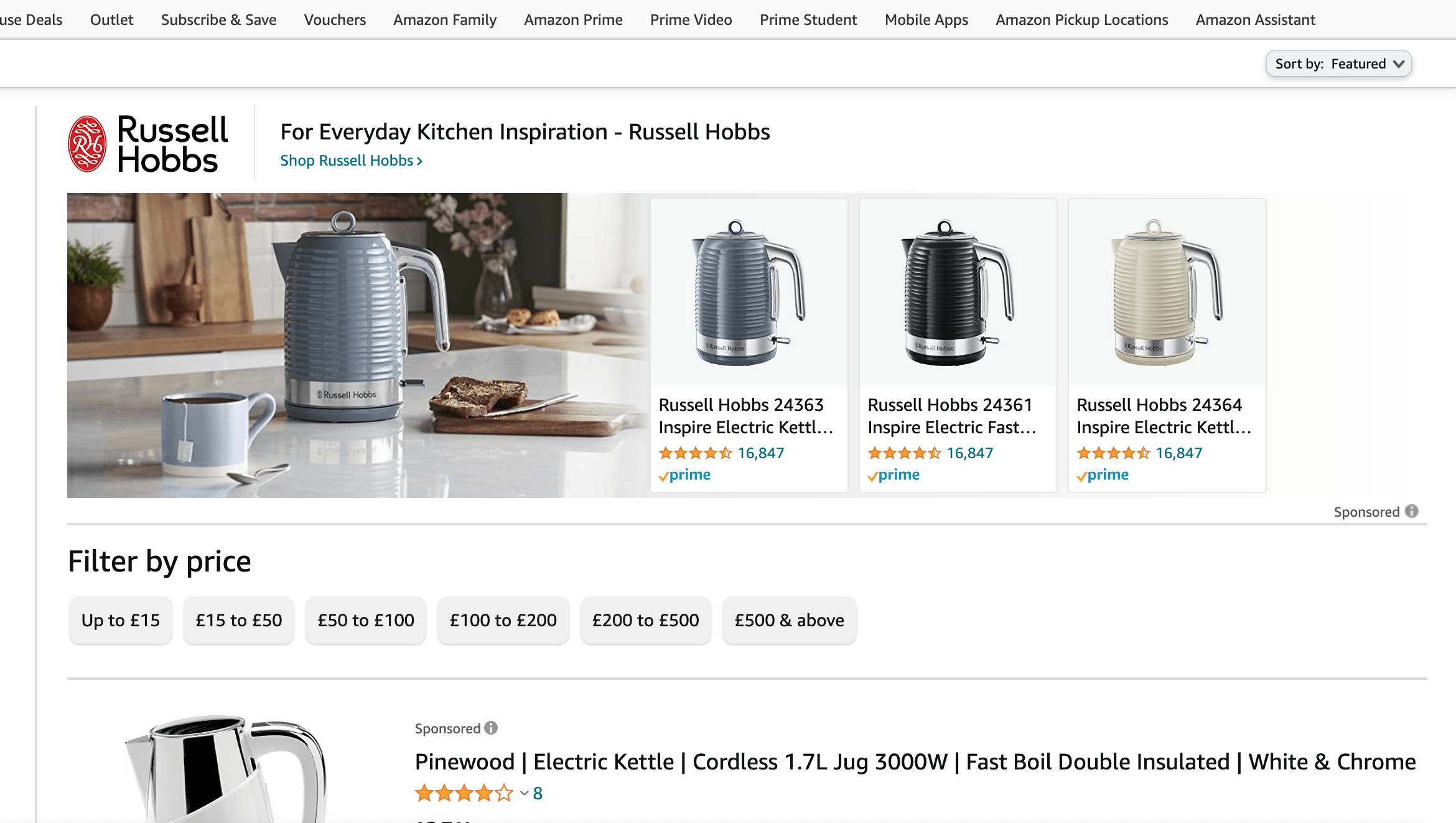Select the £15 to £50 price filter

pyautogui.click(x=239, y=620)
